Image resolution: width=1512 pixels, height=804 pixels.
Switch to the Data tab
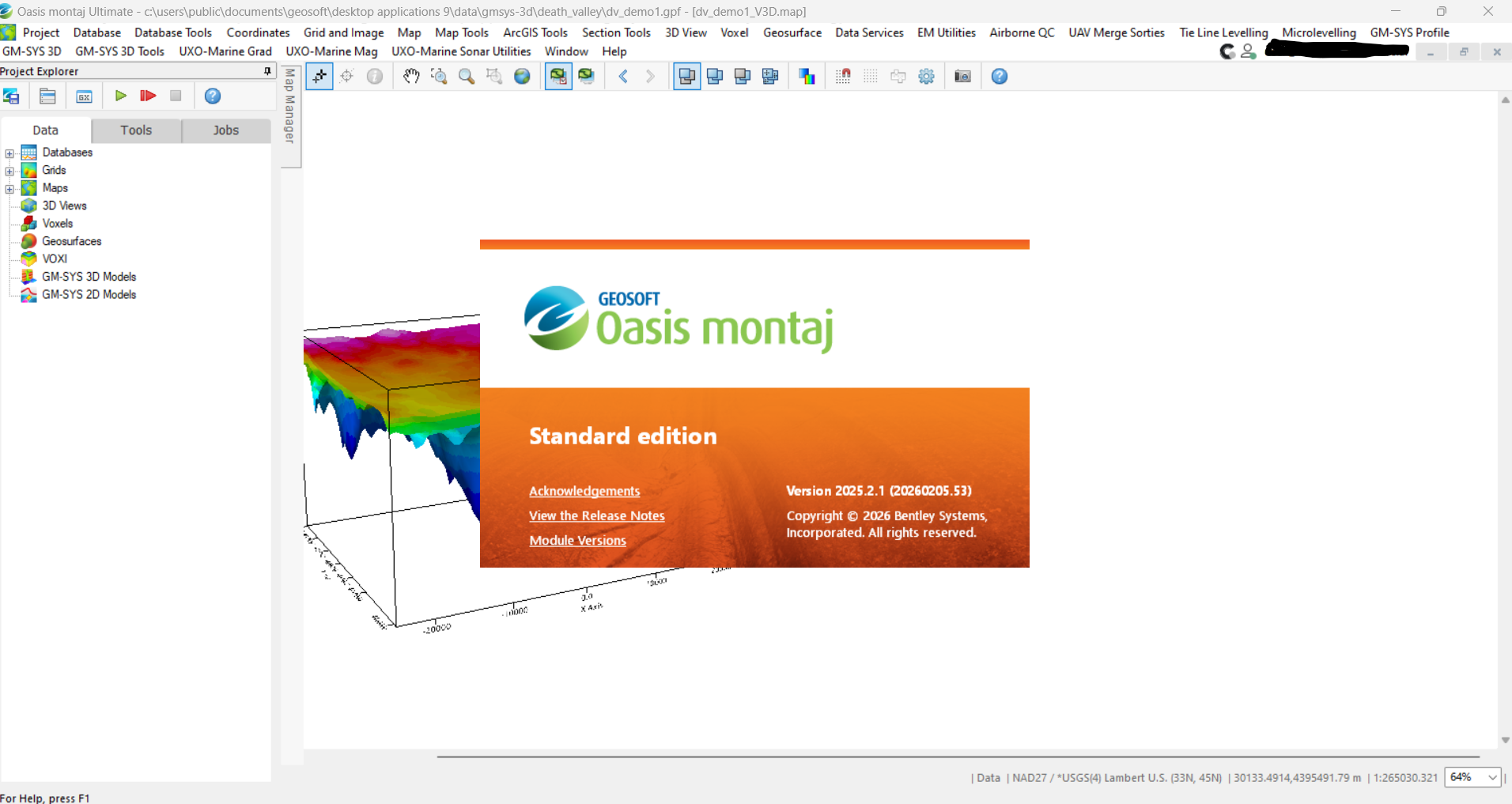pyautogui.click(x=46, y=130)
